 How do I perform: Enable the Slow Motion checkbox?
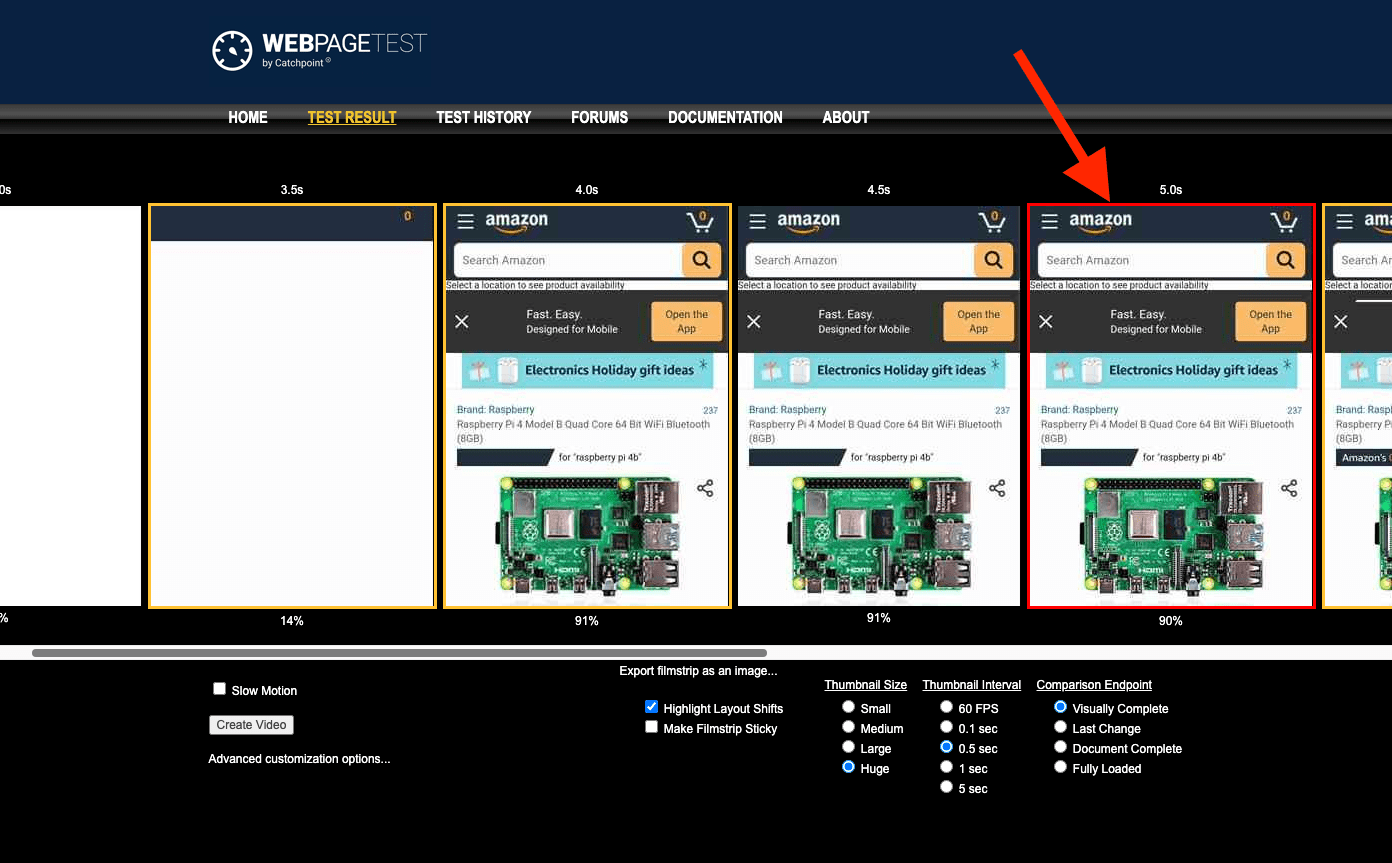(219, 689)
